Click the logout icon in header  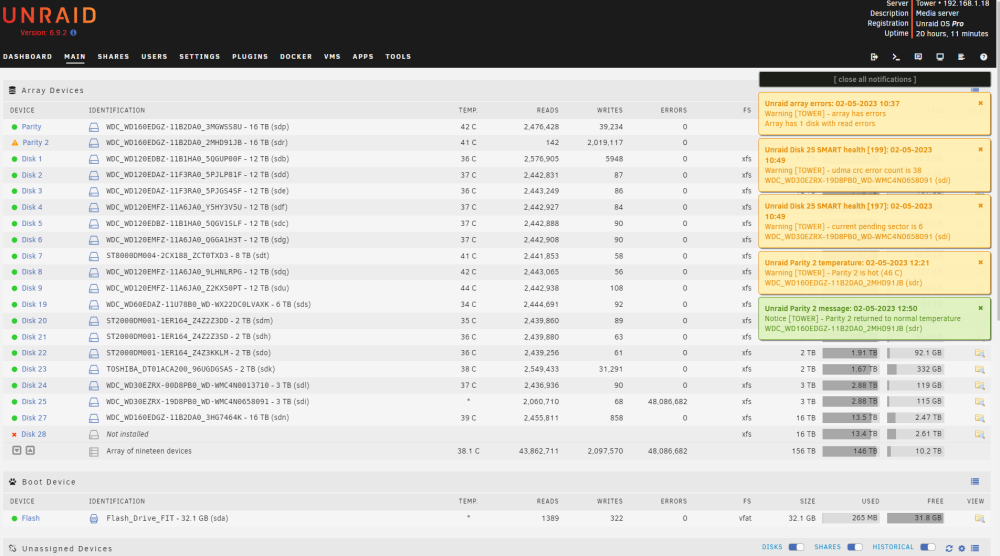pos(874,57)
